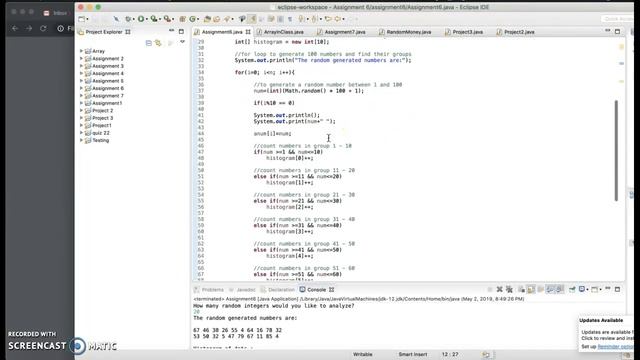Click the Skip All Breakpoints icon

(117, 19)
